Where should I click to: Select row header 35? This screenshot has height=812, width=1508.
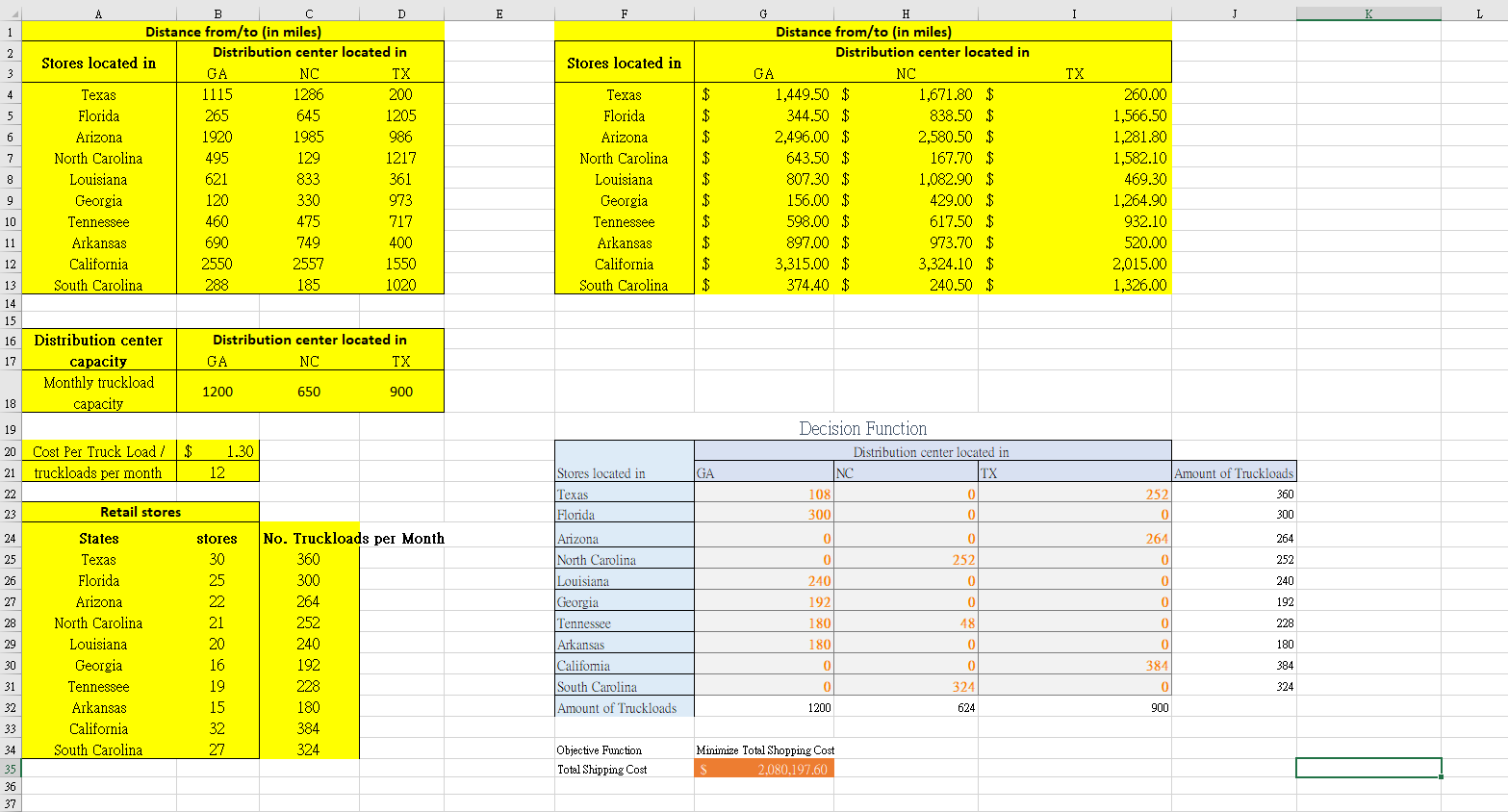click(x=11, y=767)
